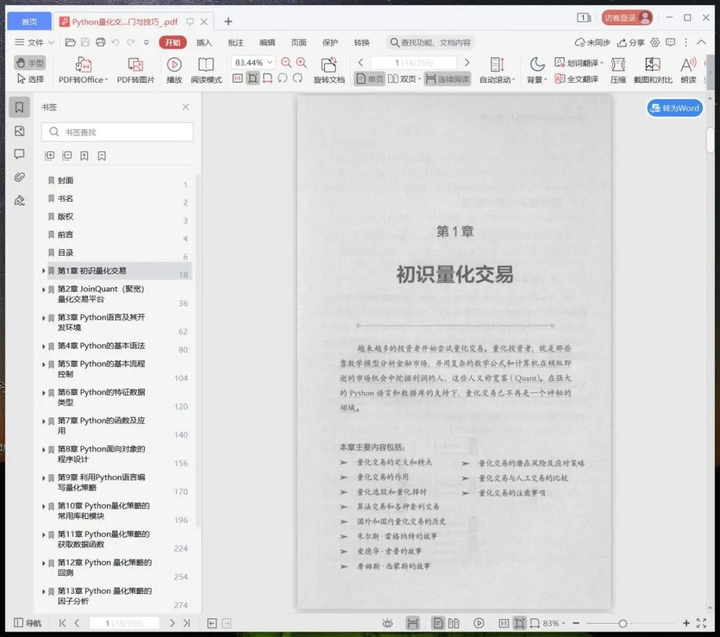Image resolution: width=720 pixels, height=637 pixels.
Task: Open the 开始 ribbon tab
Action: coord(173,42)
